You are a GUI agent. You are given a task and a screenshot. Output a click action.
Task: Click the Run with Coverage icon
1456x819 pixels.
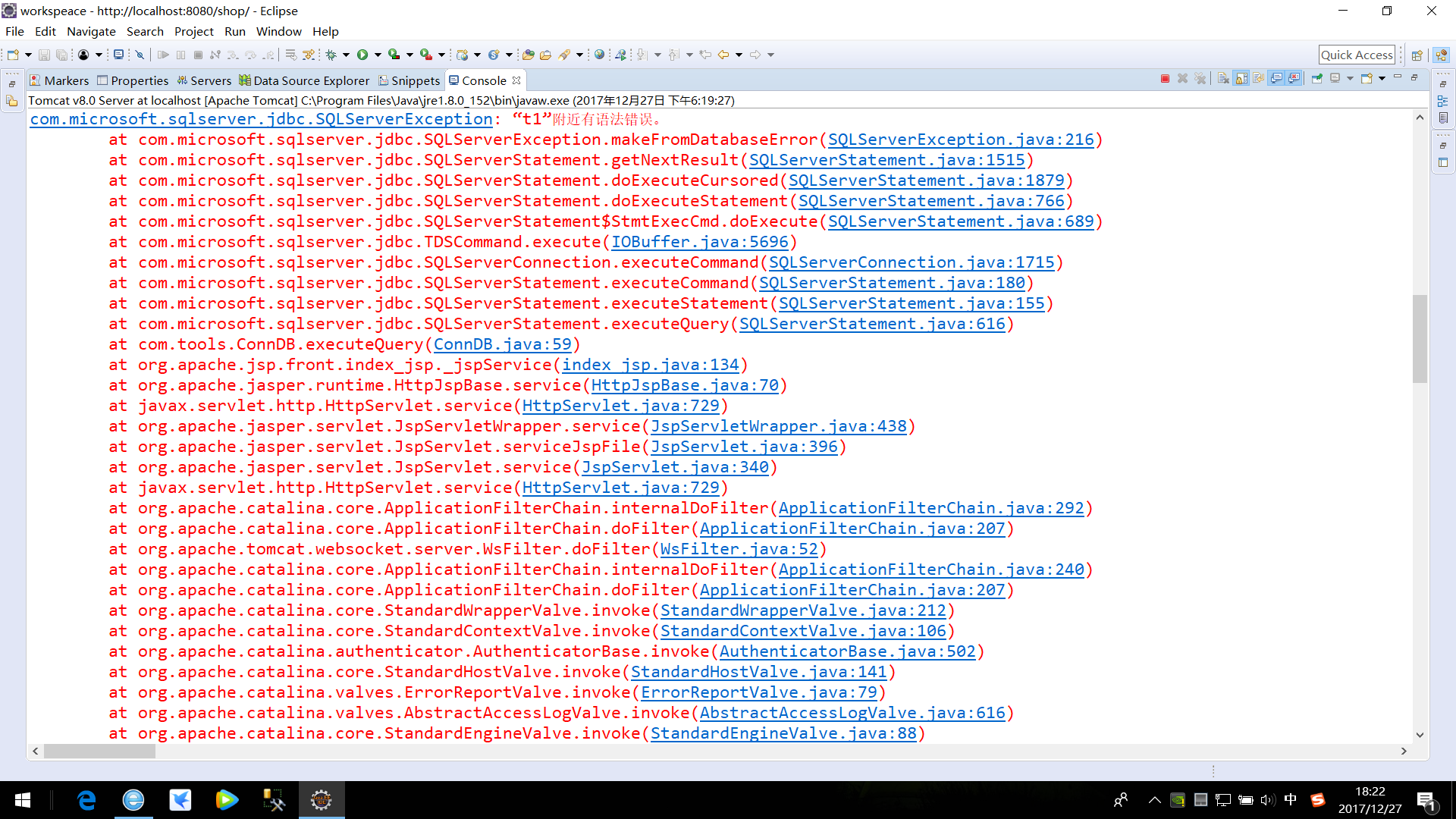coord(394,55)
